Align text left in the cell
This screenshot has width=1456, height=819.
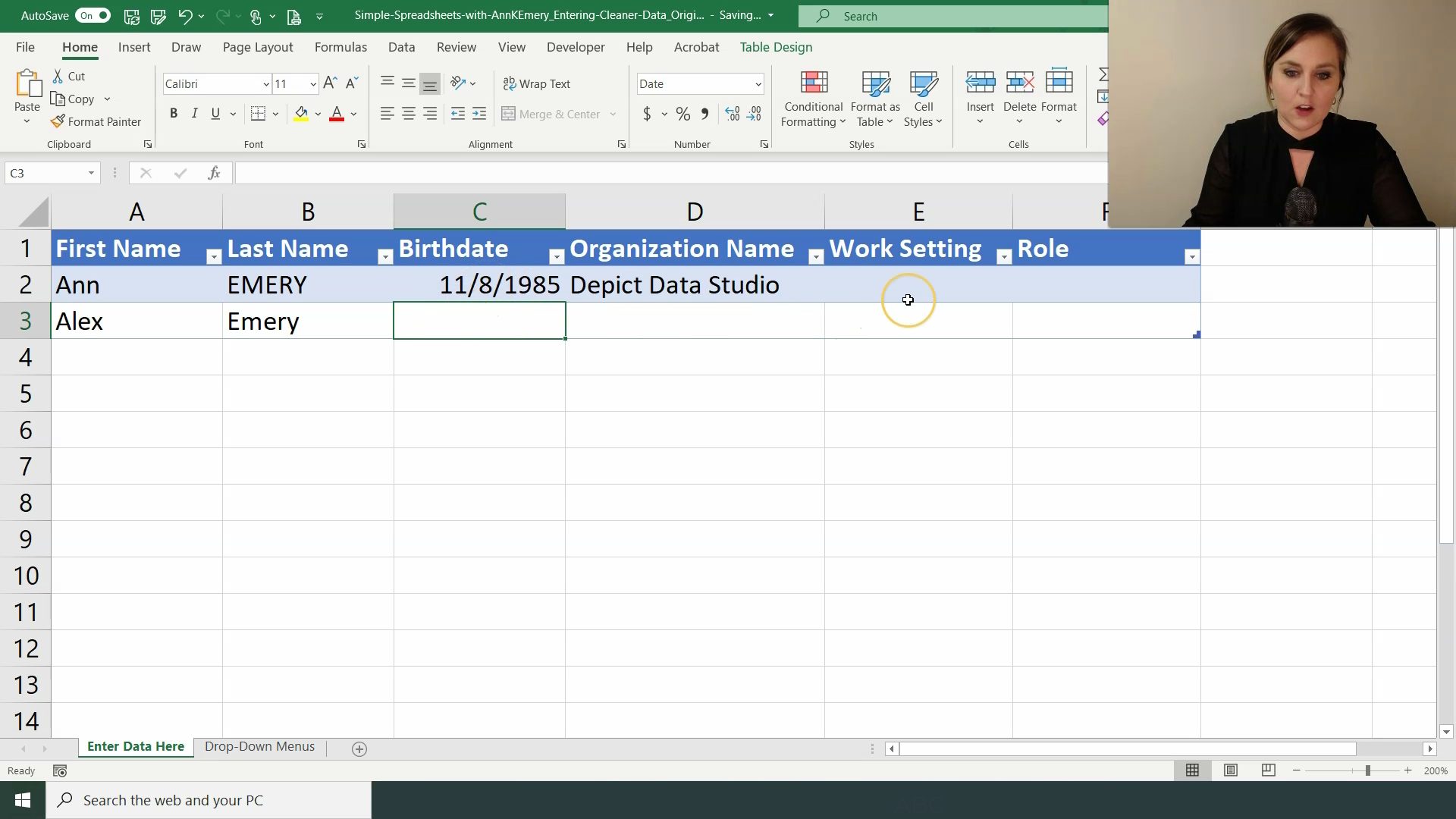click(x=387, y=114)
